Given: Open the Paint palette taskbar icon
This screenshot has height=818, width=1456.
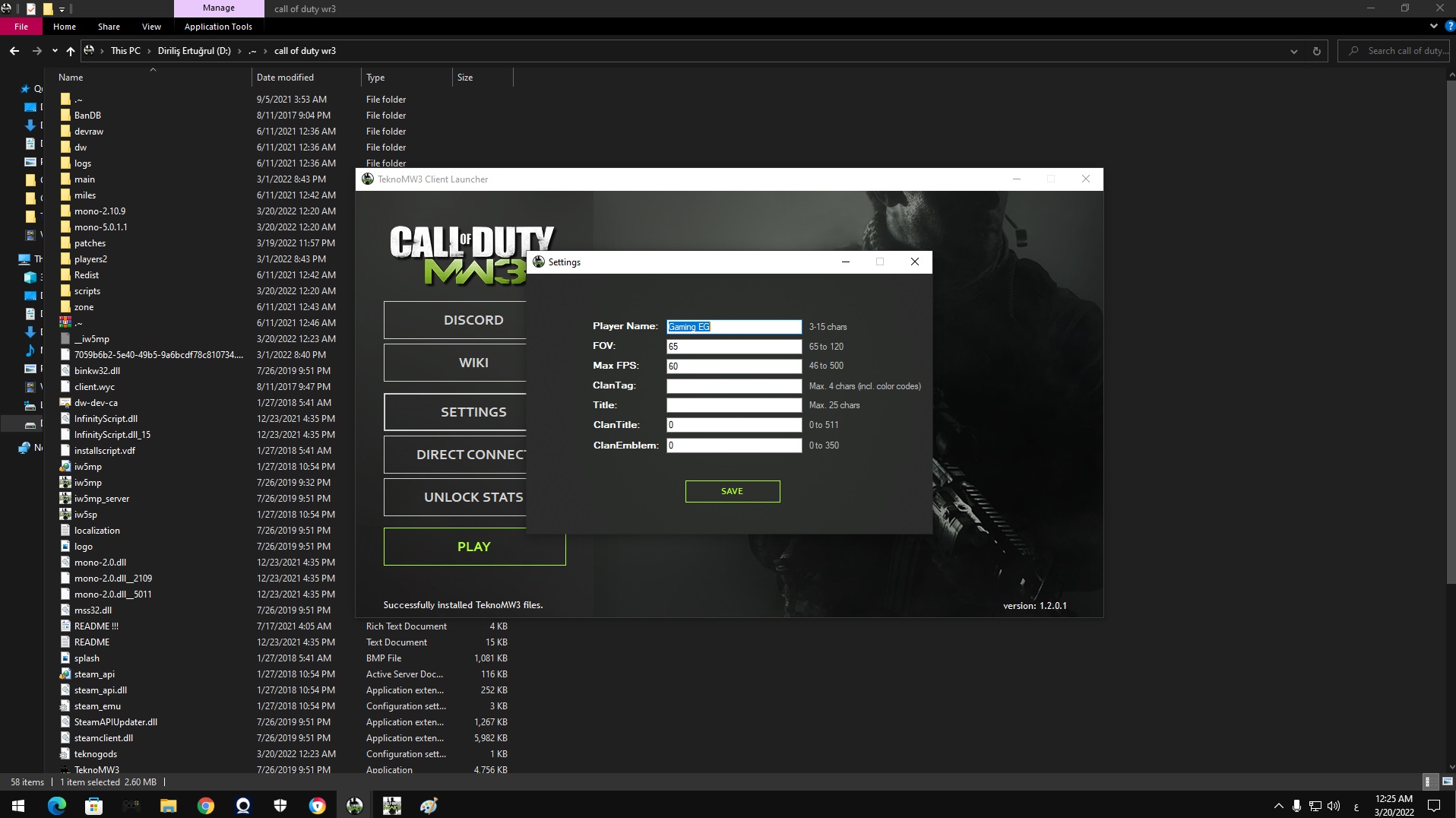Looking at the screenshot, I should point(429,806).
